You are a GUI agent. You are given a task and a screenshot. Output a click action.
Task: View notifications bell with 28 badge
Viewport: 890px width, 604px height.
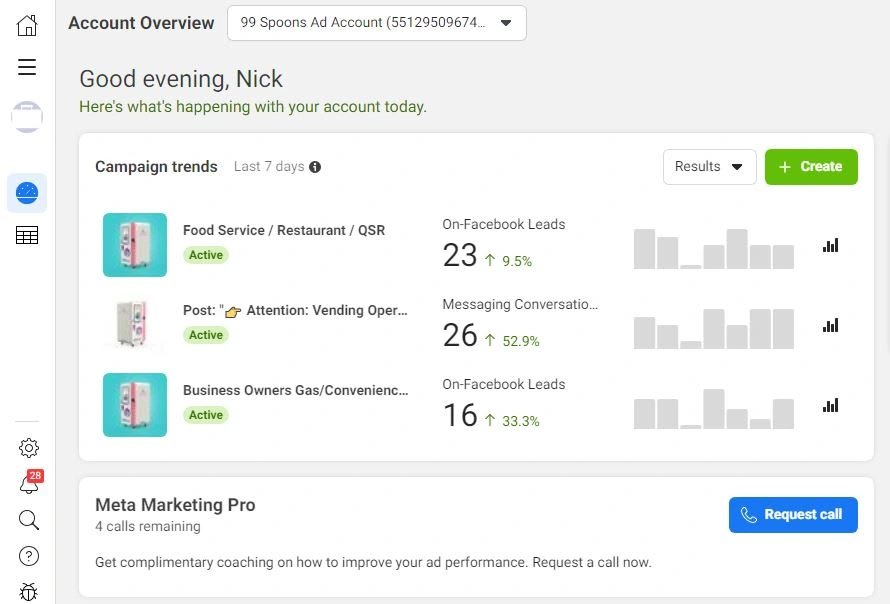coord(30,483)
